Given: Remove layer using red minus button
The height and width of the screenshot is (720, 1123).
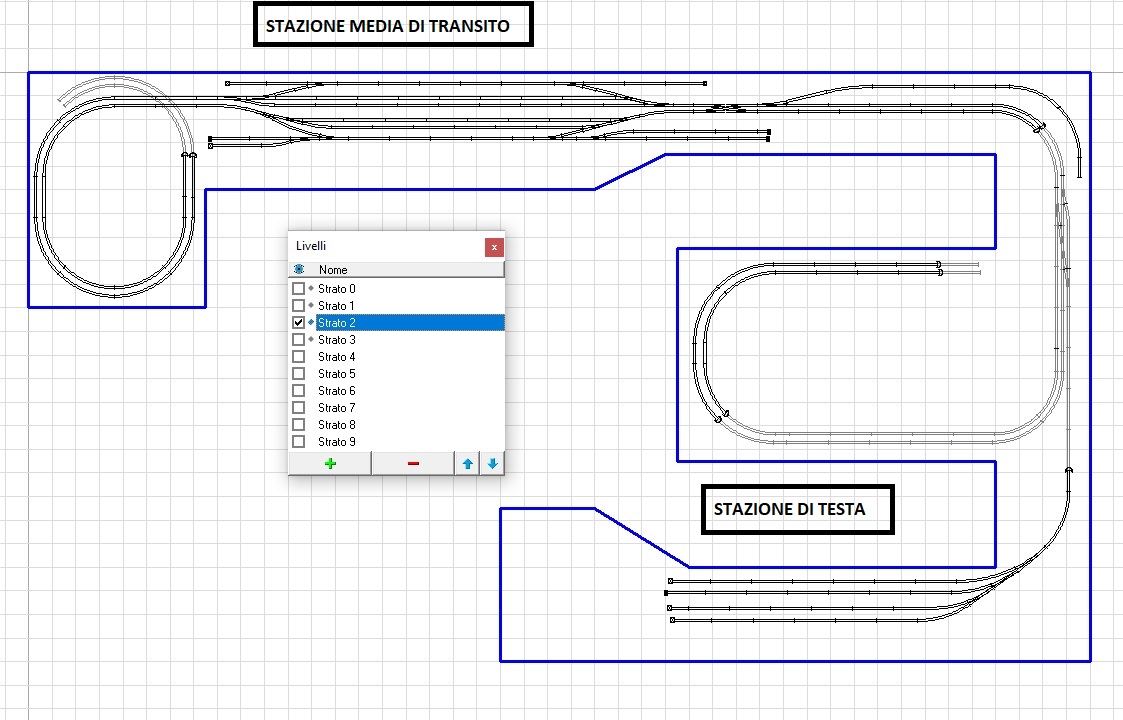Looking at the screenshot, I should point(413,463).
